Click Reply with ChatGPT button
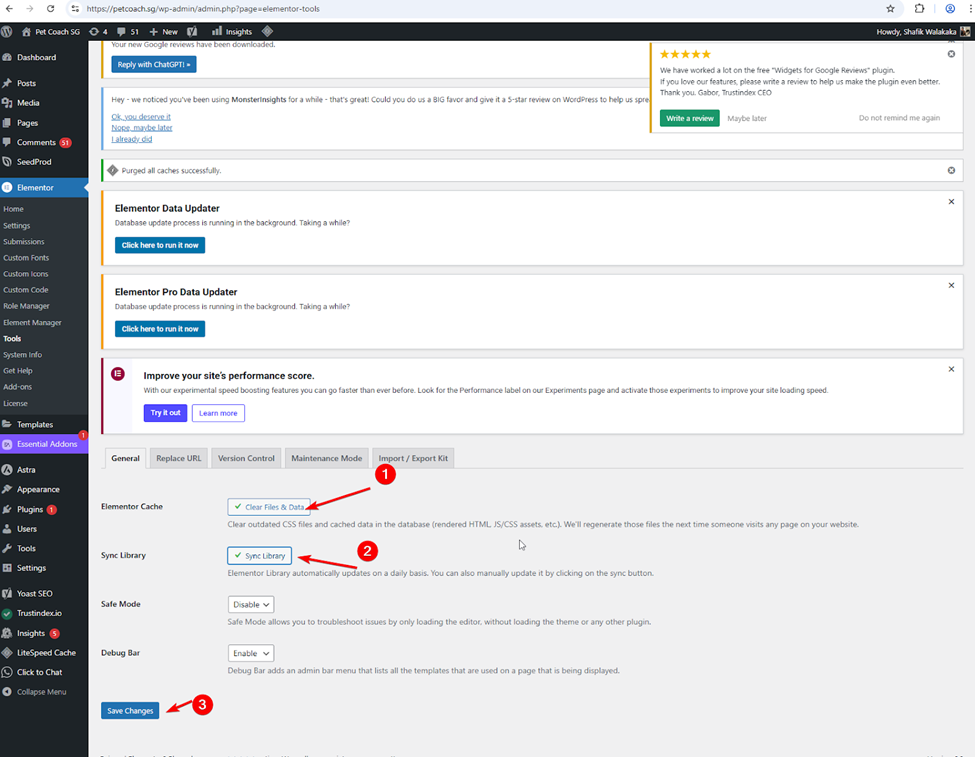Image resolution: width=975 pixels, height=757 pixels. (154, 65)
